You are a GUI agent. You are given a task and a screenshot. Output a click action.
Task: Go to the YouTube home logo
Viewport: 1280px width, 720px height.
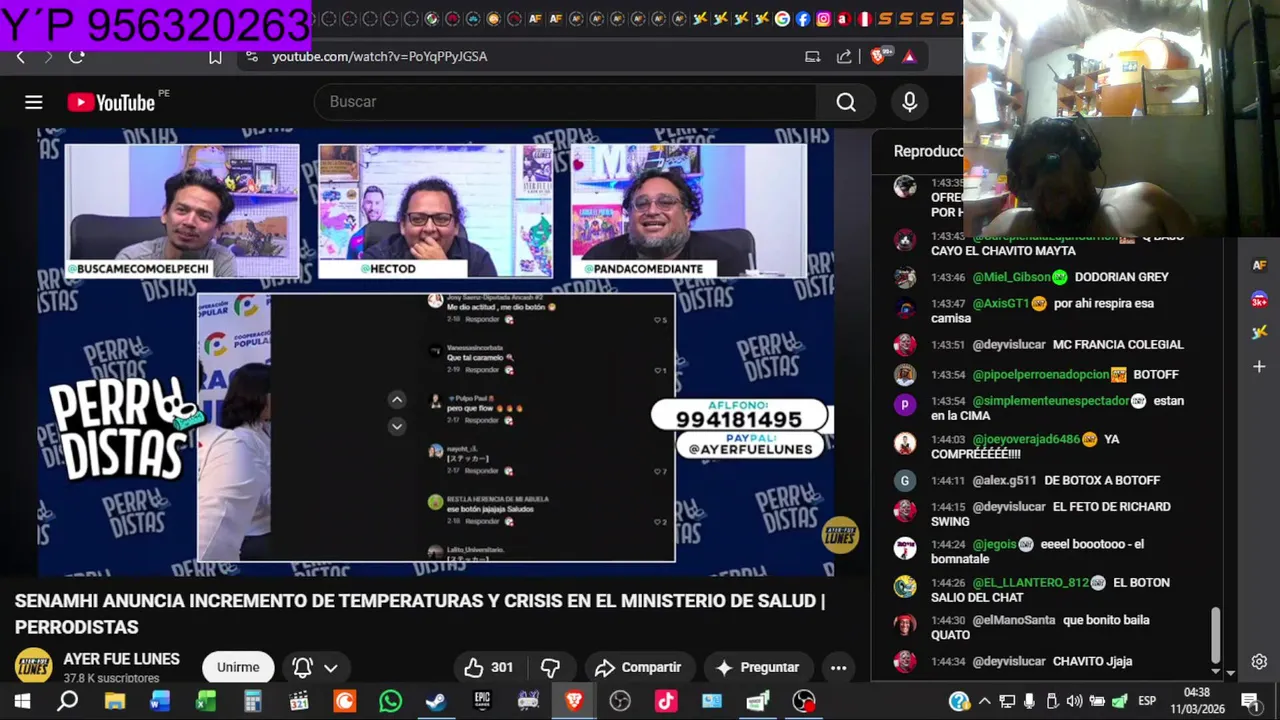pos(111,102)
